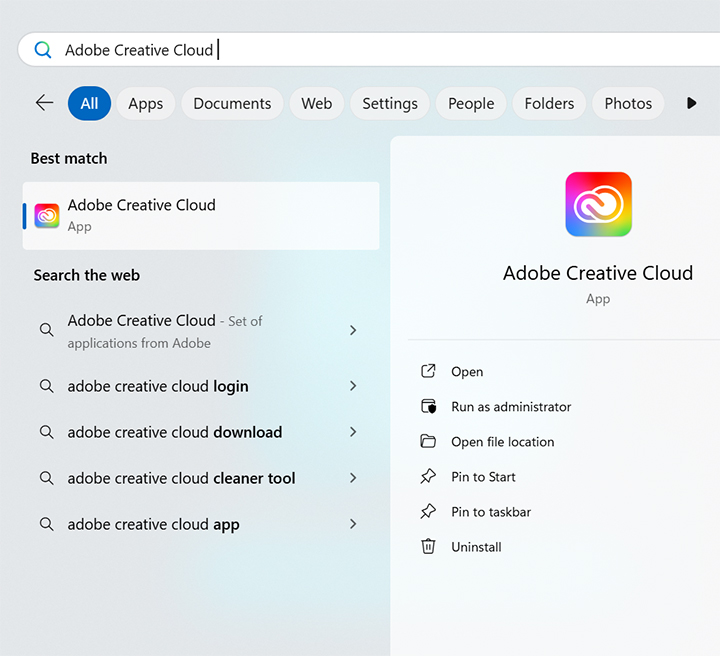This screenshot has width=720, height=656.
Task: Show more filter tabs using the right arrow
Action: 691,103
